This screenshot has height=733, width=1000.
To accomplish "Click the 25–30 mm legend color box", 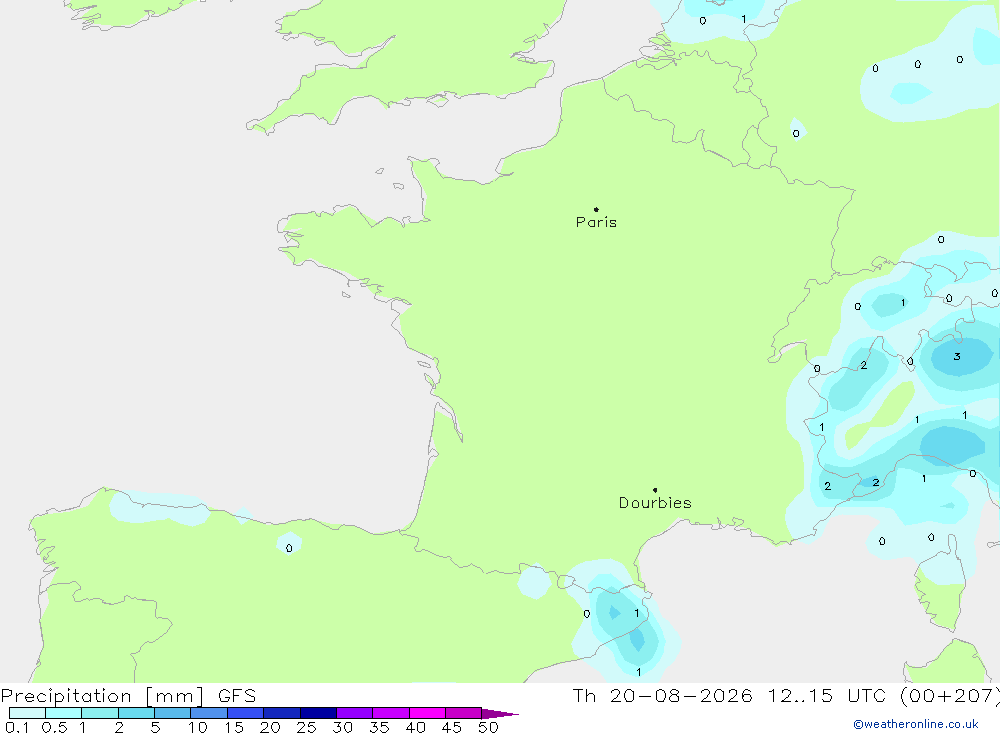I will point(318,713).
